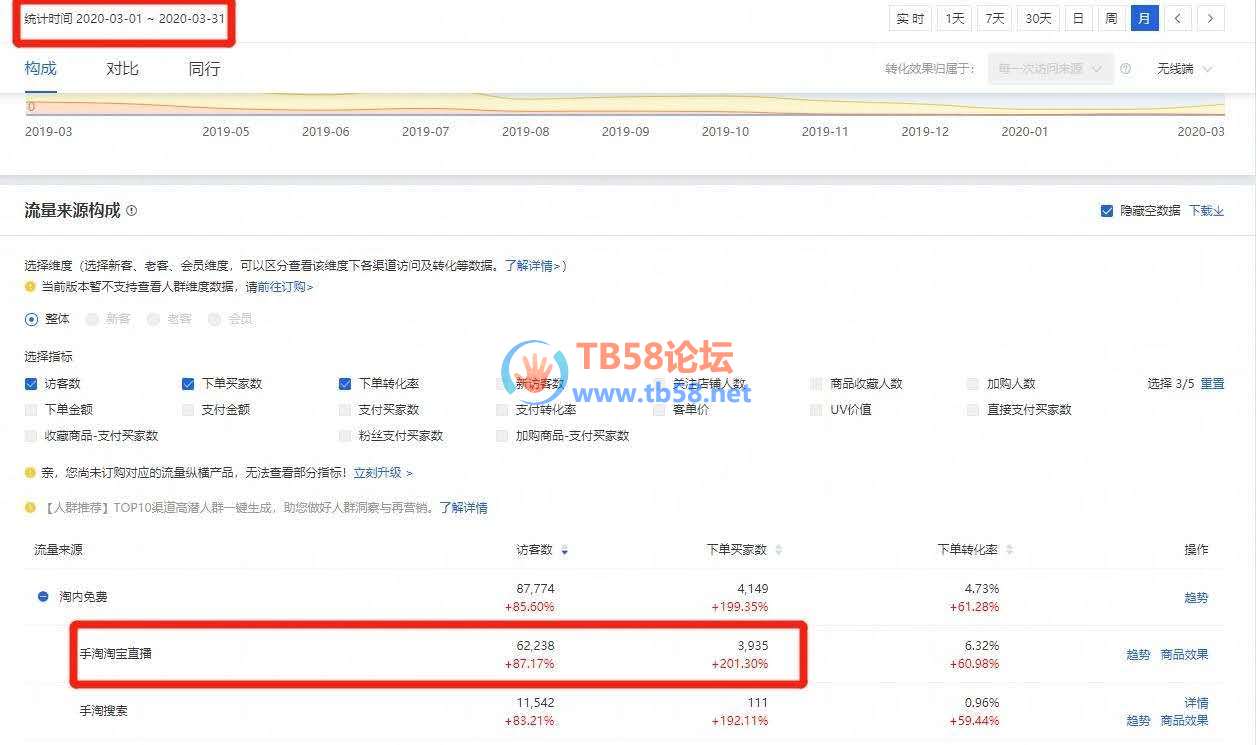
Task: Click the 2020-01 label on chart axis
Action: [x=1025, y=131]
